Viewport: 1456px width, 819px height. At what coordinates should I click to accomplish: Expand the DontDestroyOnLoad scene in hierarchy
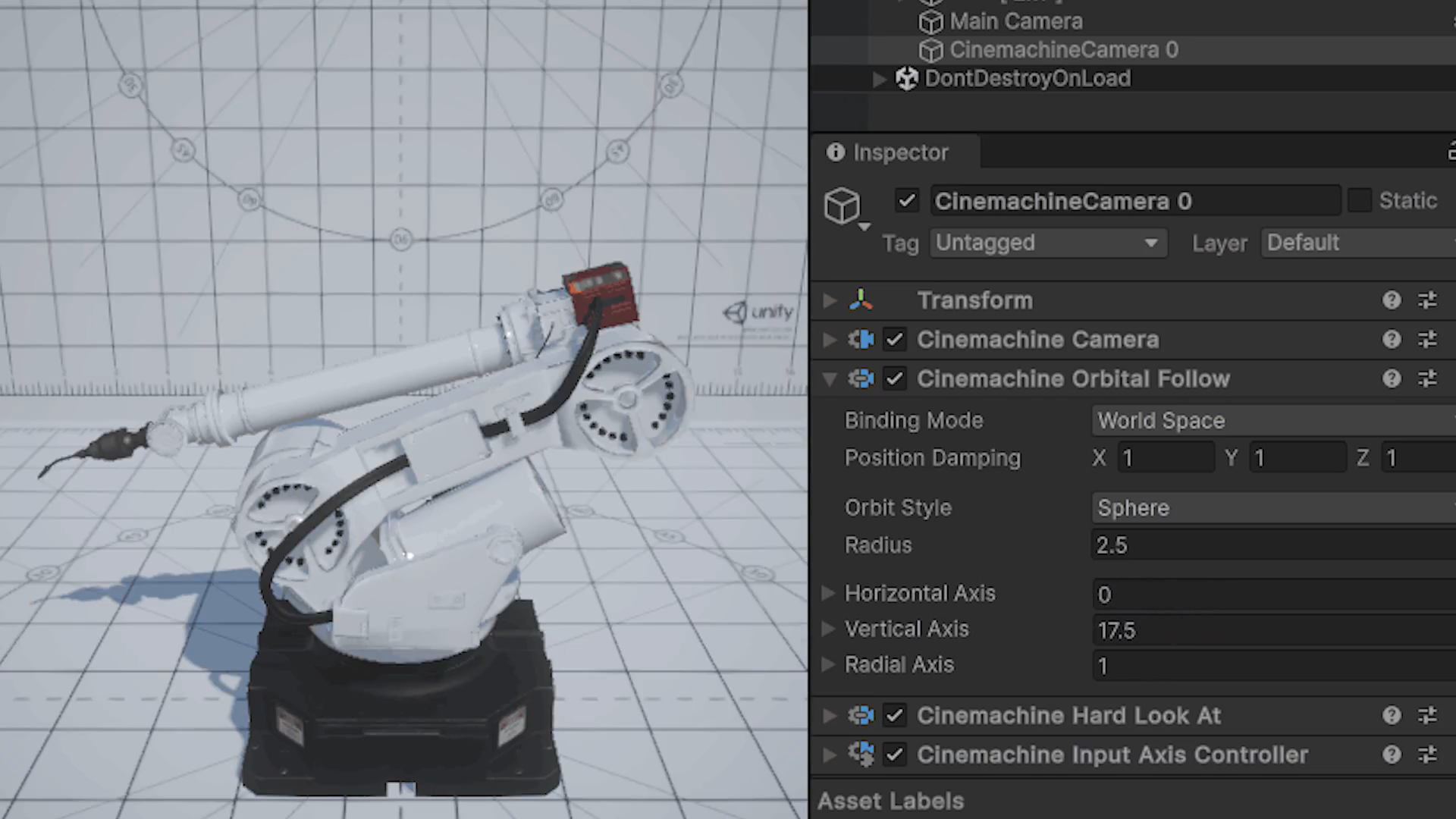[879, 79]
